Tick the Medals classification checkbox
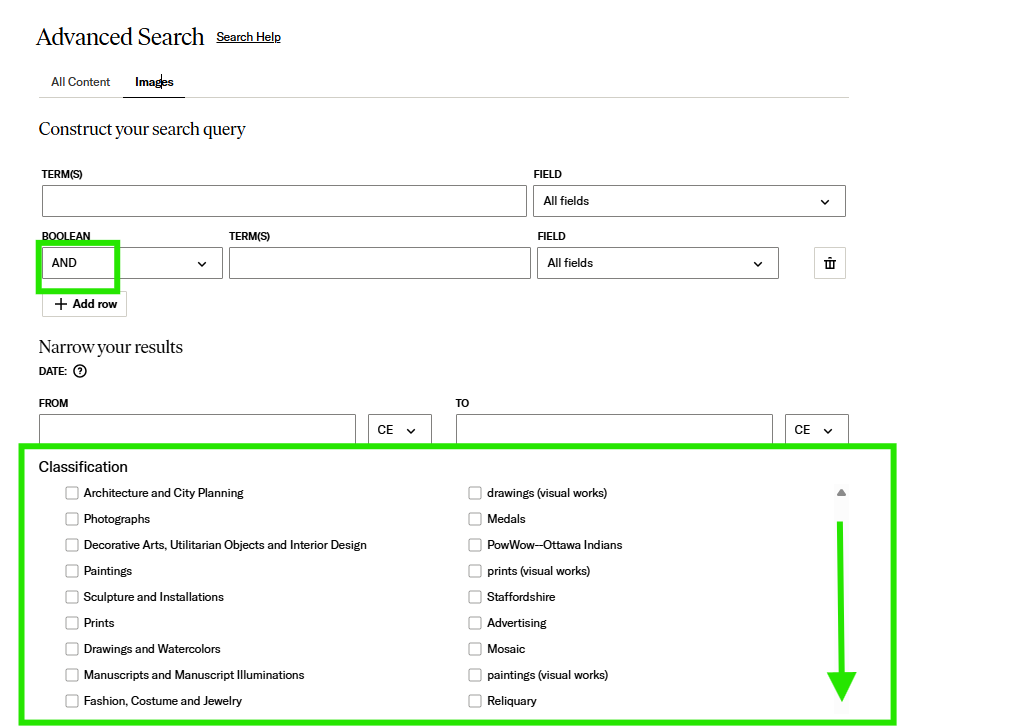Image resolution: width=1028 pixels, height=726 pixels. pos(475,519)
